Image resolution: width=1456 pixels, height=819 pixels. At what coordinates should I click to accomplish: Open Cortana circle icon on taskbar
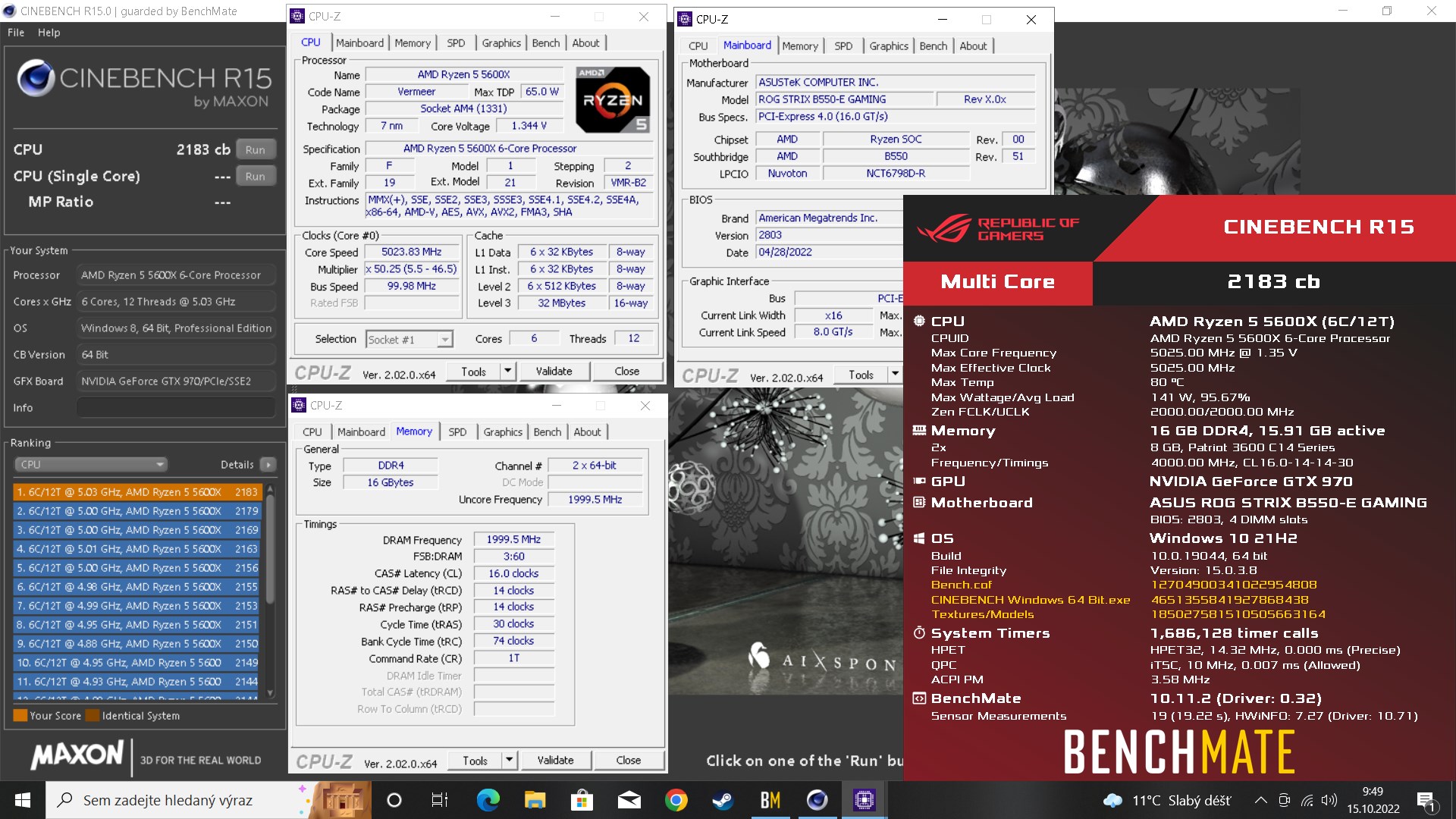tap(394, 800)
